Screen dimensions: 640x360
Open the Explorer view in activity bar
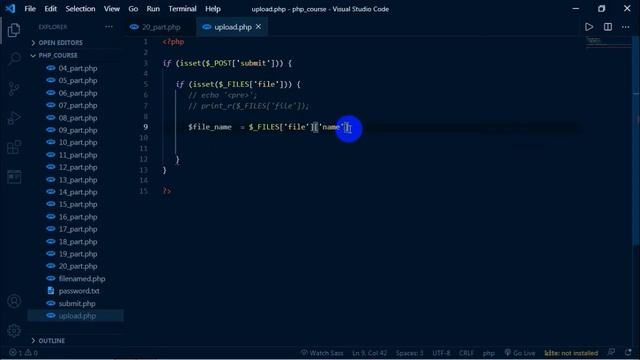pyautogui.click(x=14, y=30)
